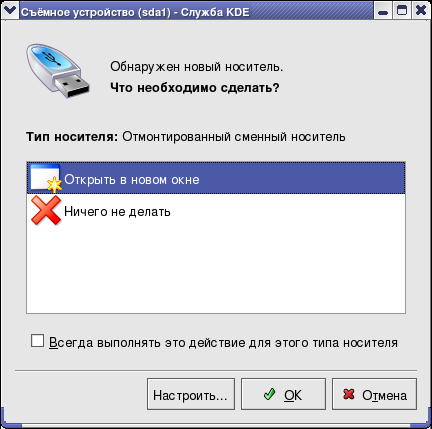Image resolution: width=432 pixels, height=429 pixels.
Task: Confirm with the OK button
Action: [283, 394]
